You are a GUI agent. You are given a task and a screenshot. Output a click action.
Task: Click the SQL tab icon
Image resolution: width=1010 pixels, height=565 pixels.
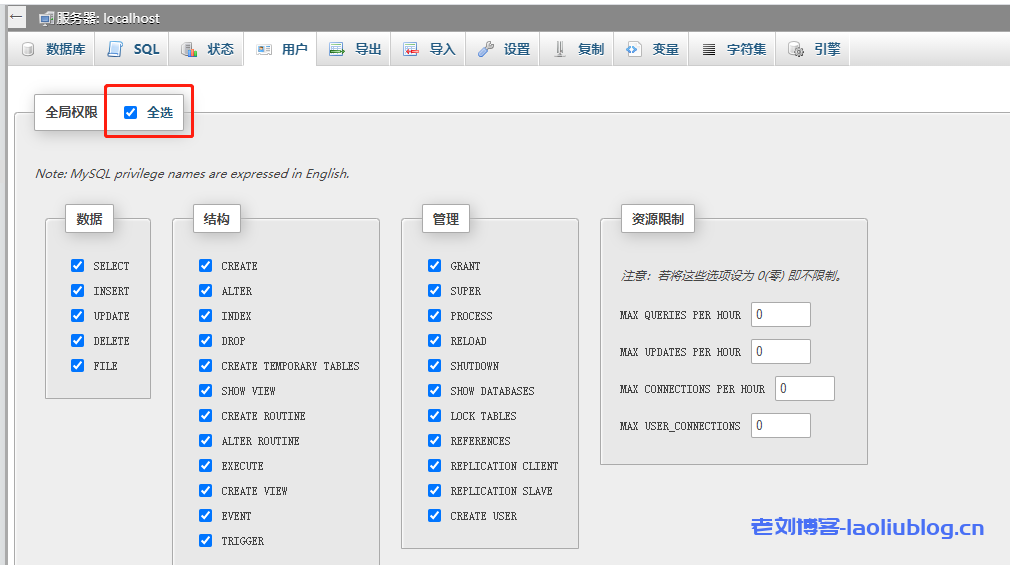click(x=116, y=49)
